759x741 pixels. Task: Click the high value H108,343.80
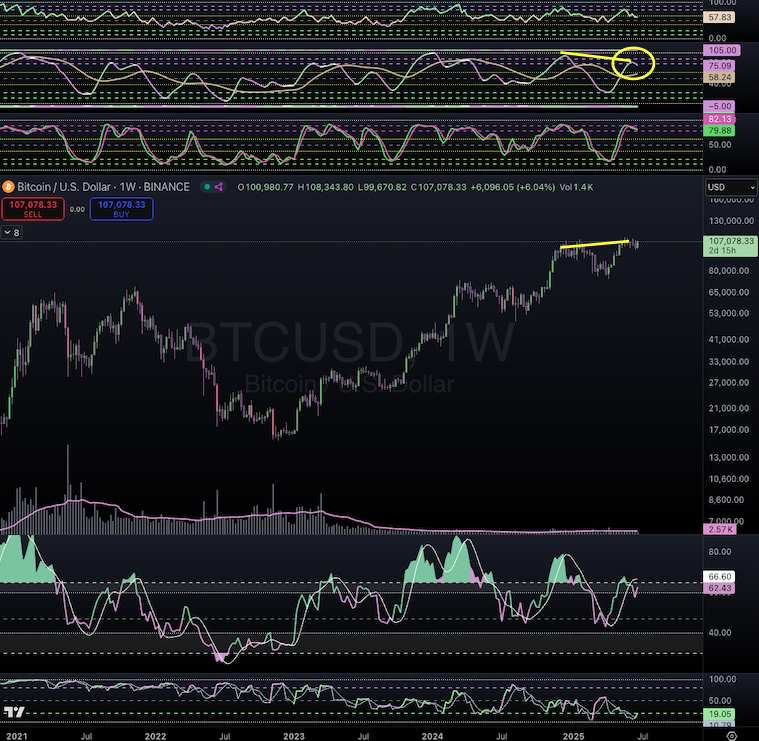click(x=325, y=187)
